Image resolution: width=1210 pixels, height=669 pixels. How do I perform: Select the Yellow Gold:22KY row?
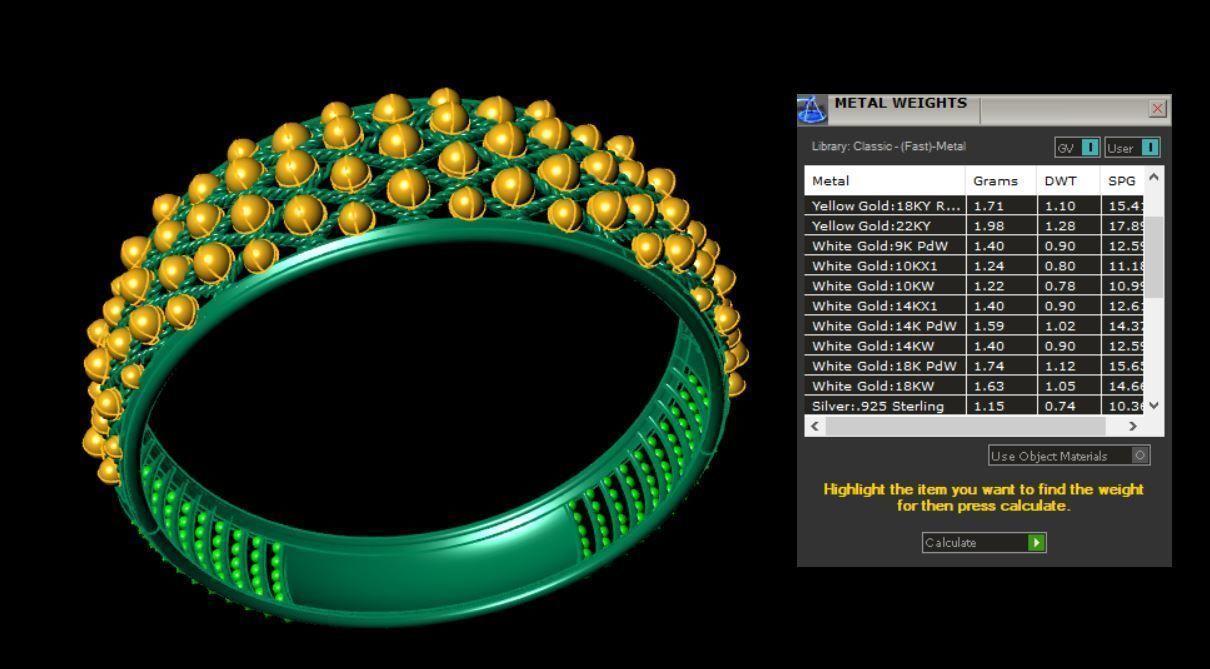(974, 226)
